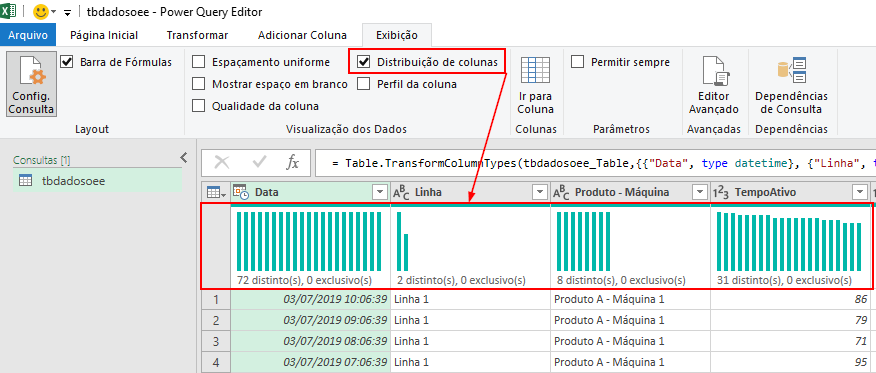876x373 pixels.
Task: Click into the formula bar text
Action: pyautogui.click(x=595, y=163)
